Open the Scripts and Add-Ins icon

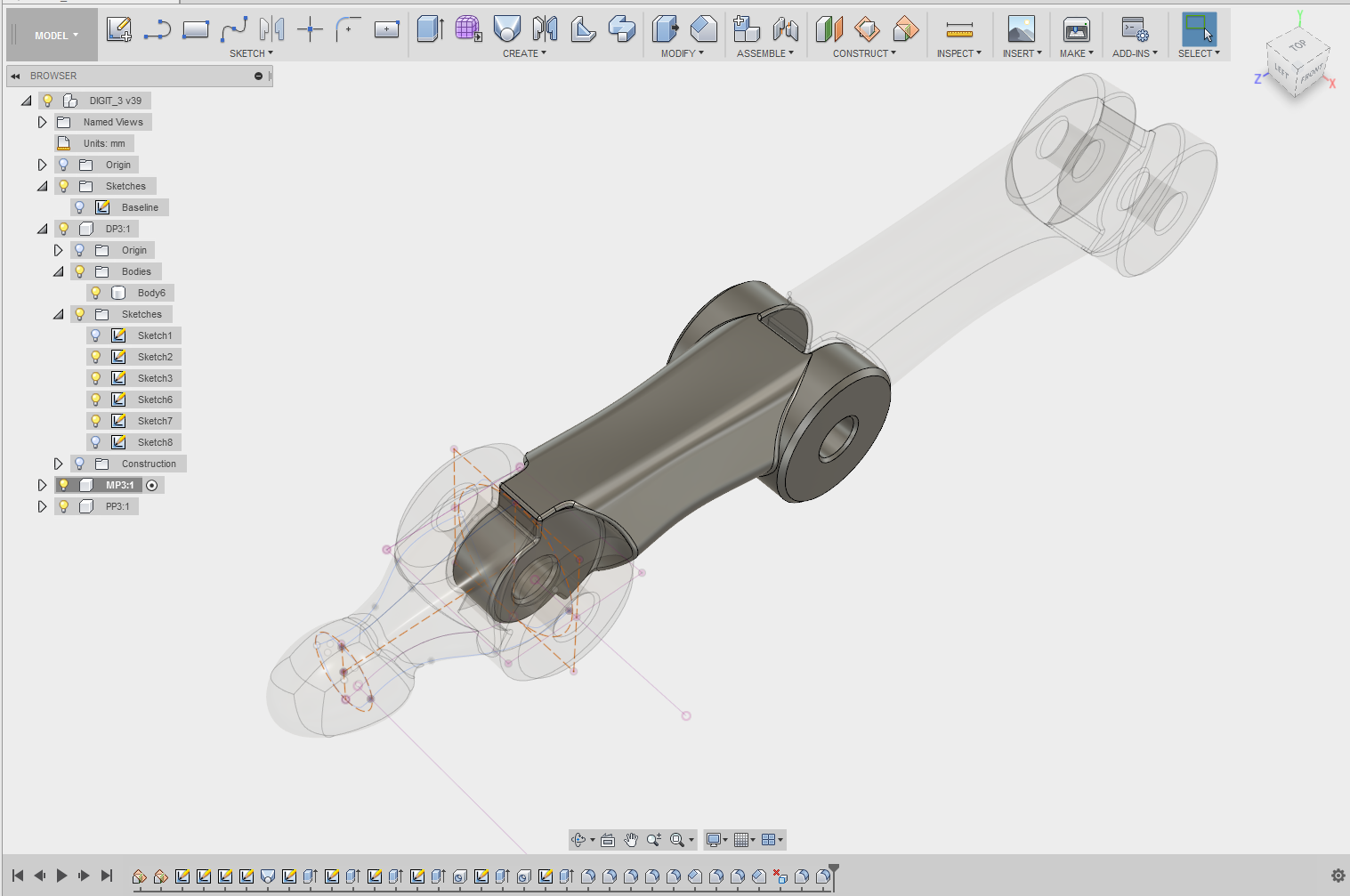(1134, 29)
